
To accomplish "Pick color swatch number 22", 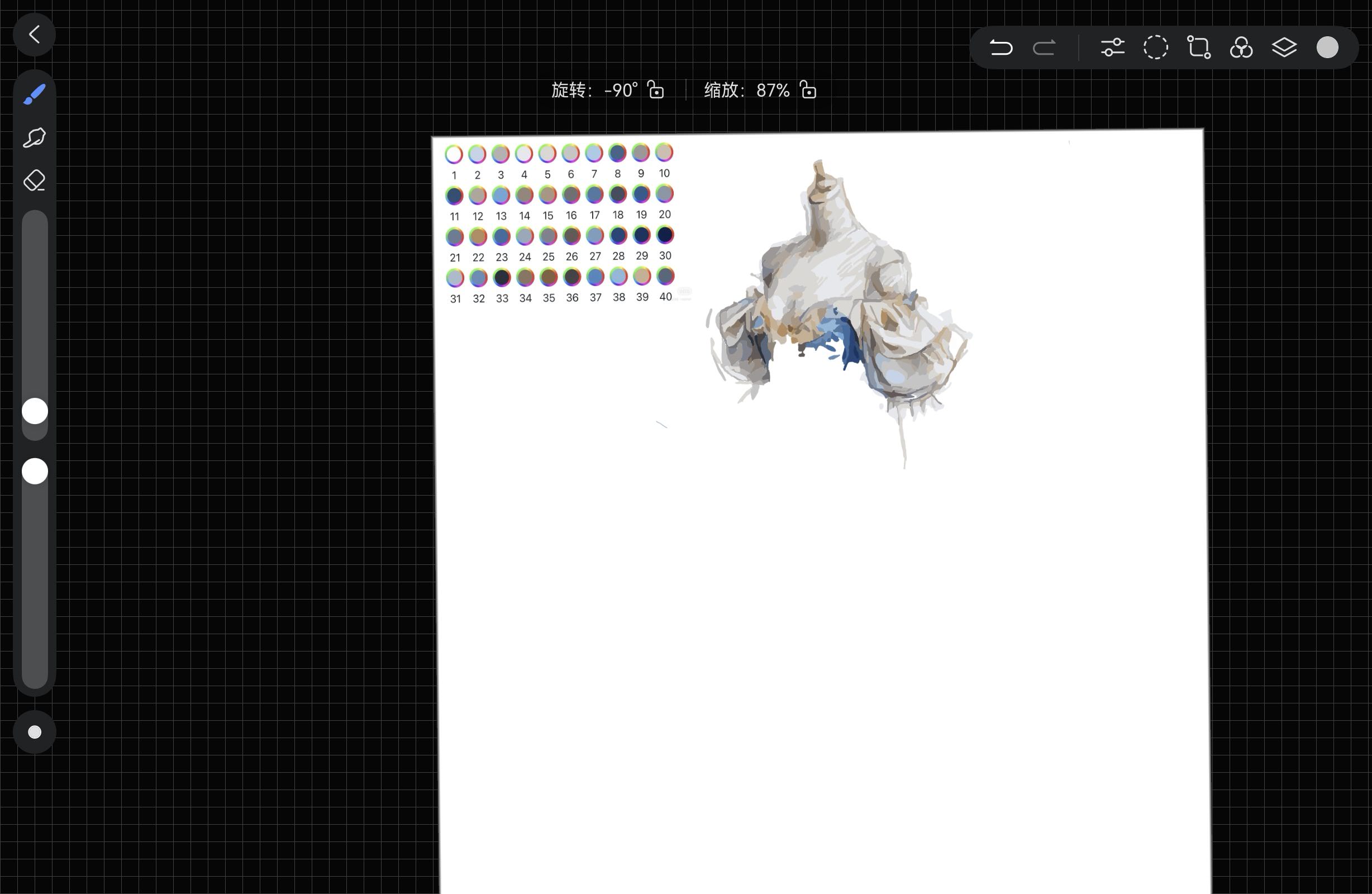I will (478, 236).
